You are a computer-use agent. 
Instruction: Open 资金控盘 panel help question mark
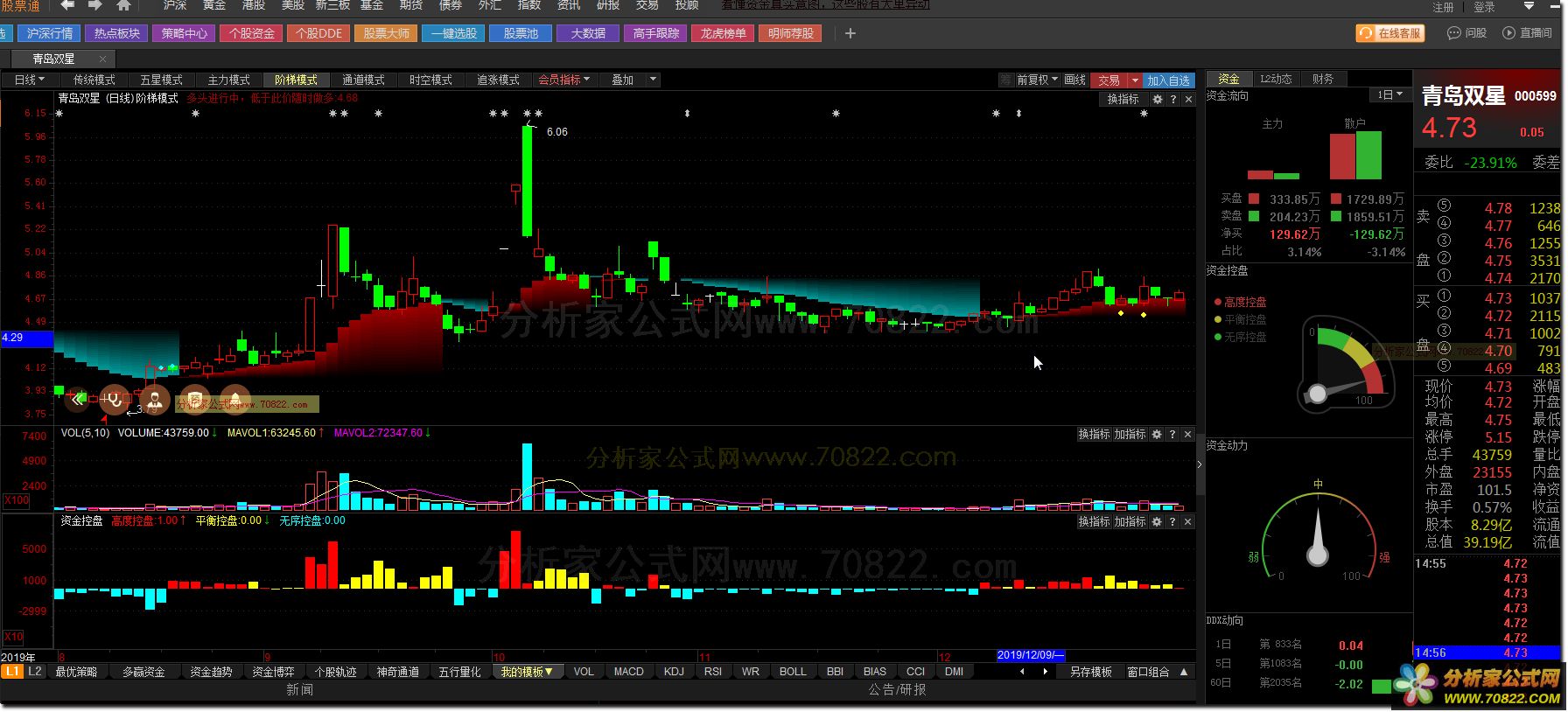pyautogui.click(x=1172, y=521)
